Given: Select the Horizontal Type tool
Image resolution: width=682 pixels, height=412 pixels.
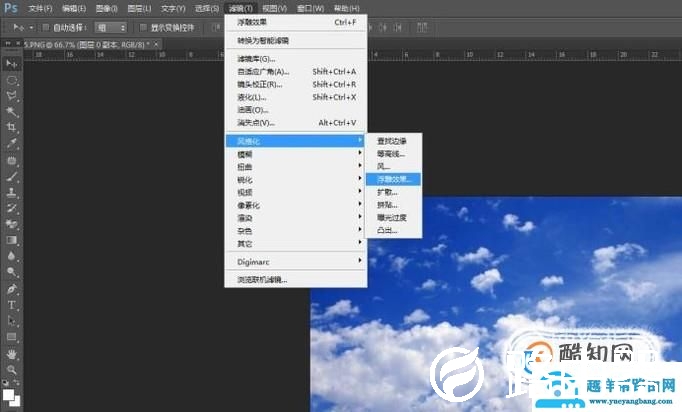Looking at the screenshot, I should (x=12, y=305).
